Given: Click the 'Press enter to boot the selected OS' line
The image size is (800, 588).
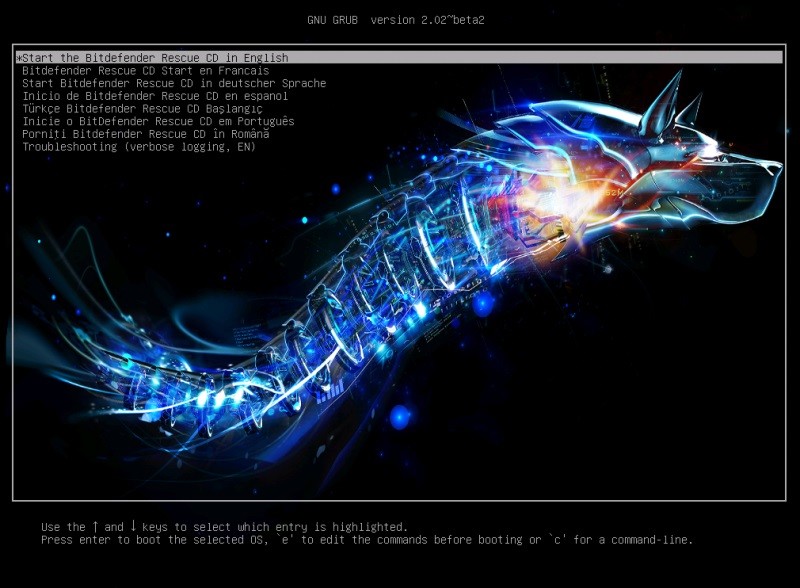Looking at the screenshot, I should (367, 540).
